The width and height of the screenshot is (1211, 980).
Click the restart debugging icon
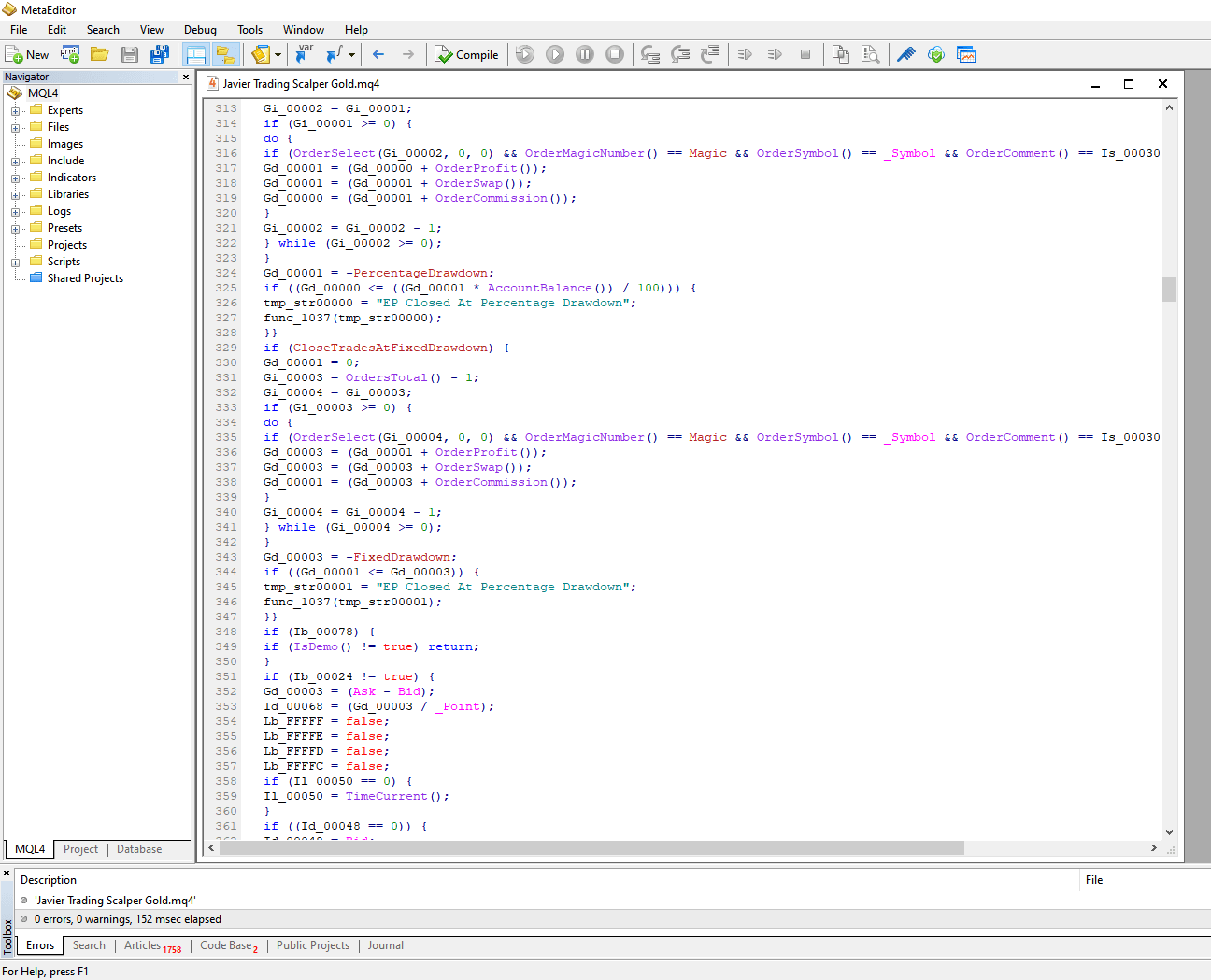(525, 54)
